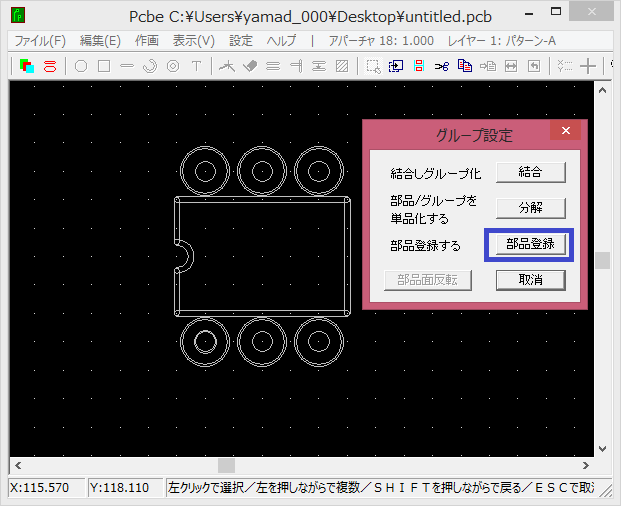
Task: Click the 部品登録 button
Action: (530, 244)
